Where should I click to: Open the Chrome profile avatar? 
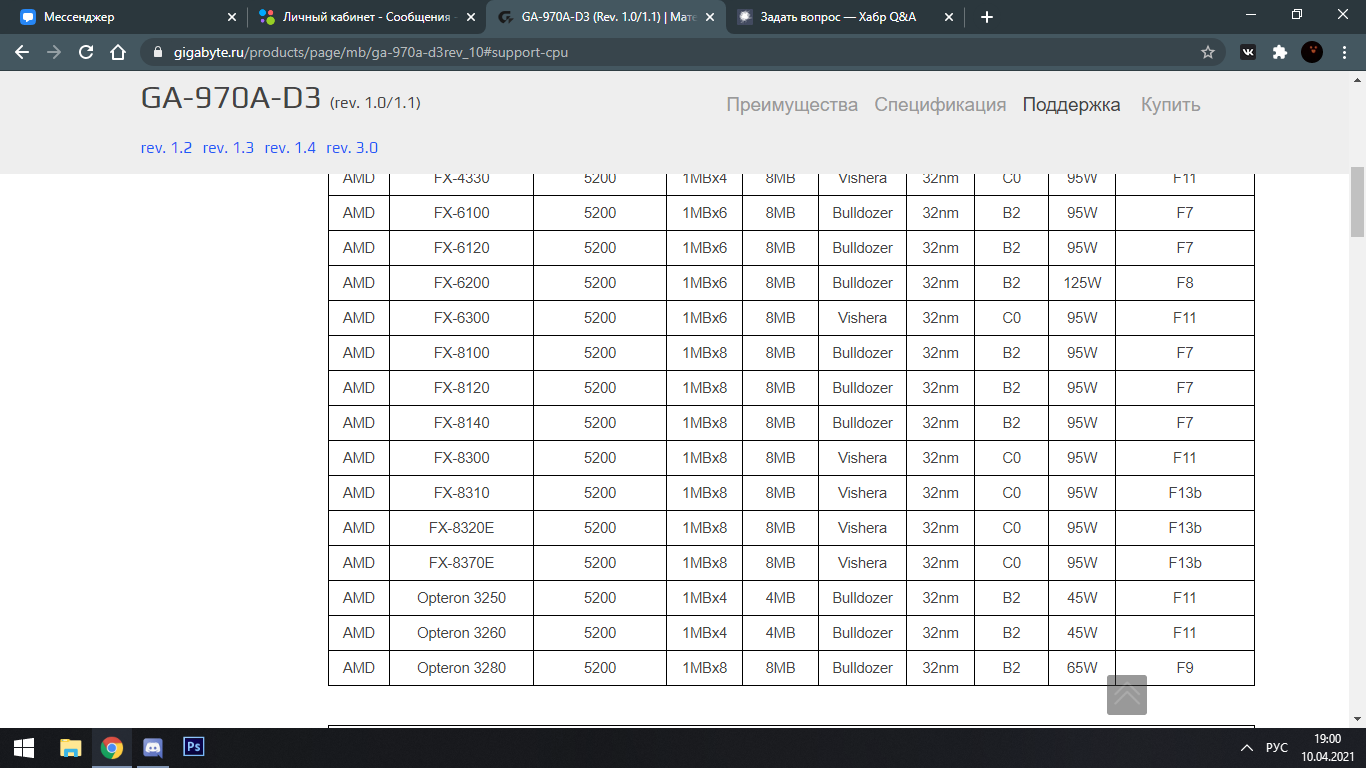1312,52
